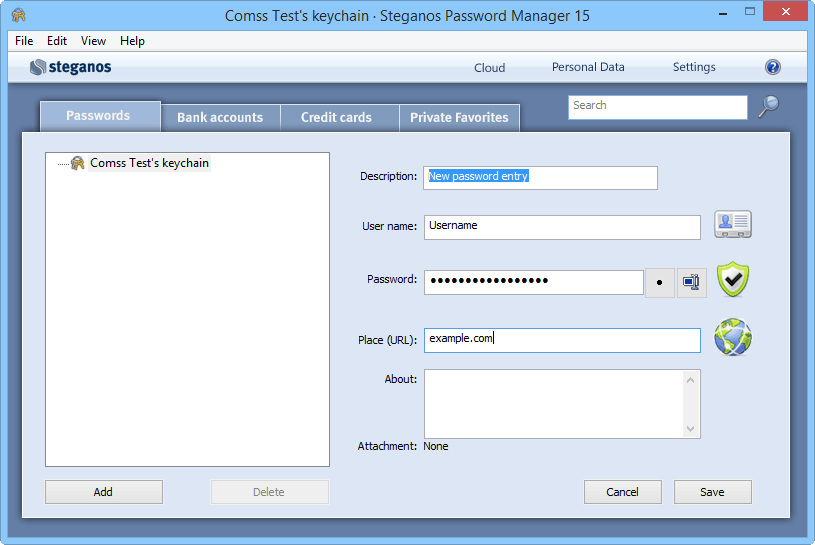The height and width of the screenshot is (545, 815).
Task: Save the password entry
Action: coord(713,492)
